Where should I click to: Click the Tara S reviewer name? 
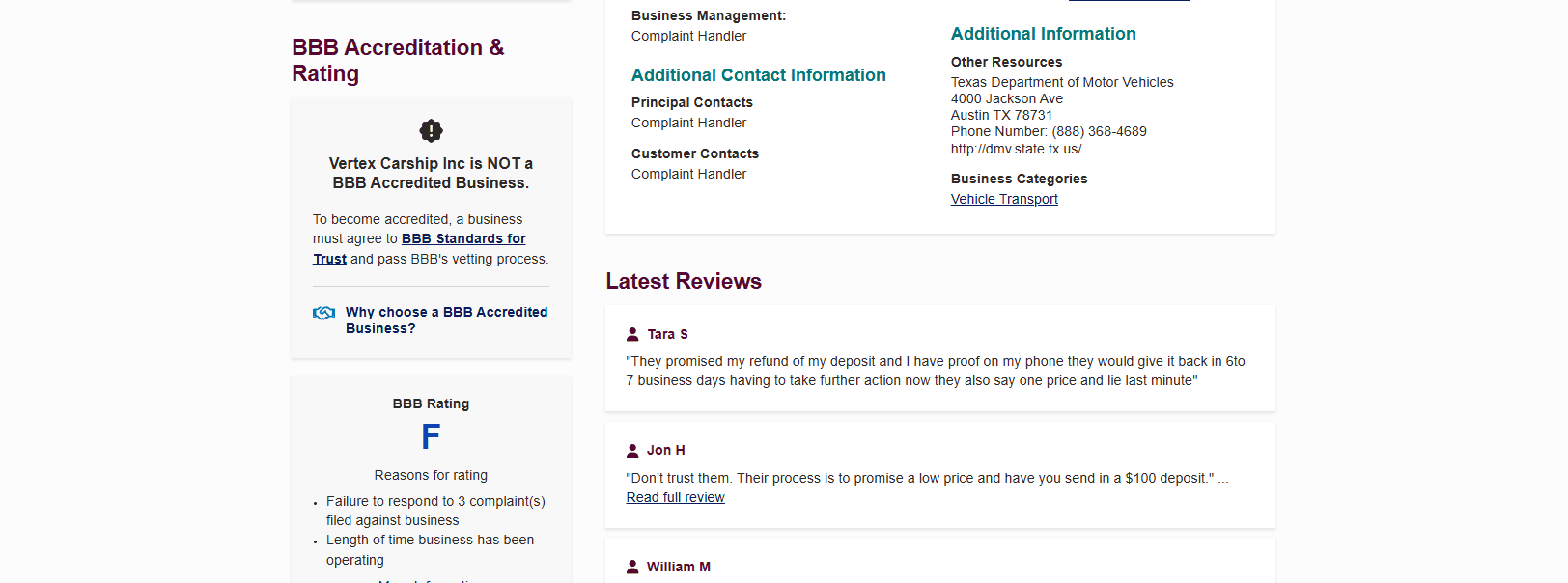click(667, 334)
